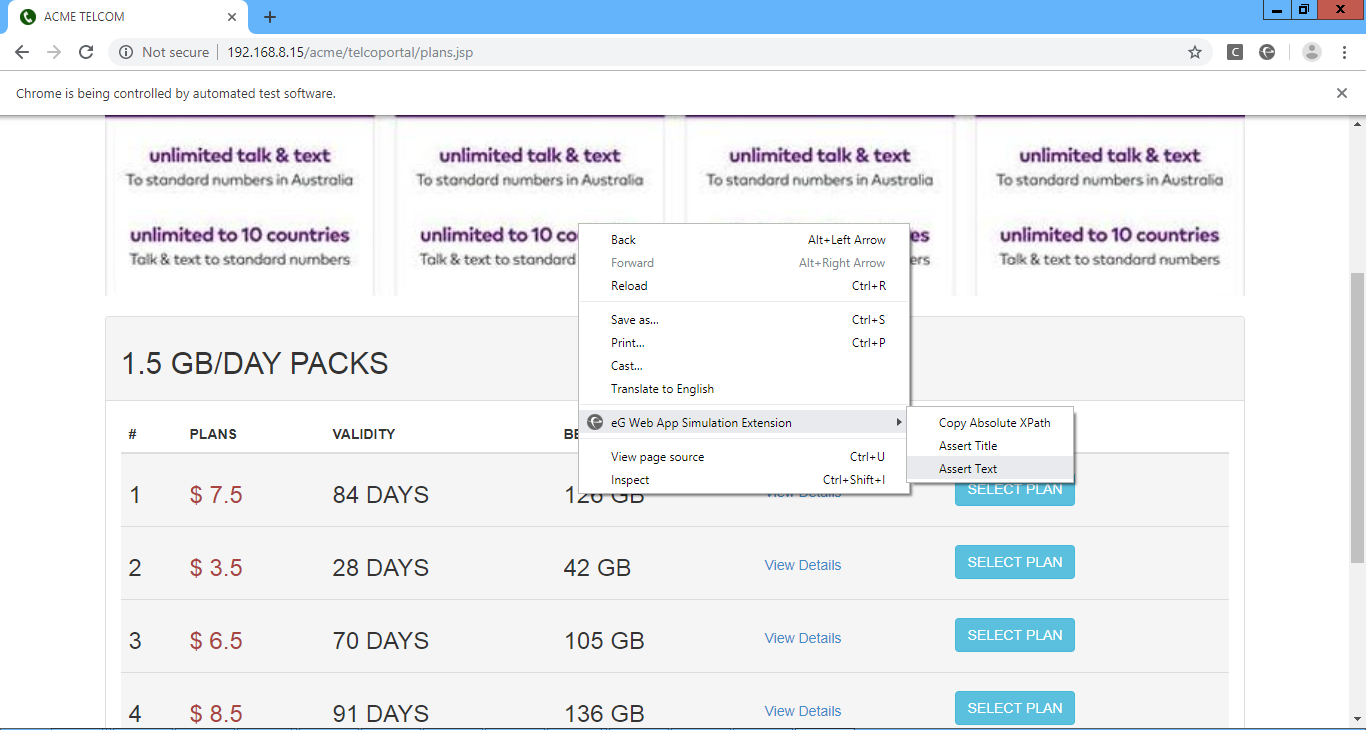Choose Reload in the context menu
This screenshot has width=1366, height=730.
745,286
